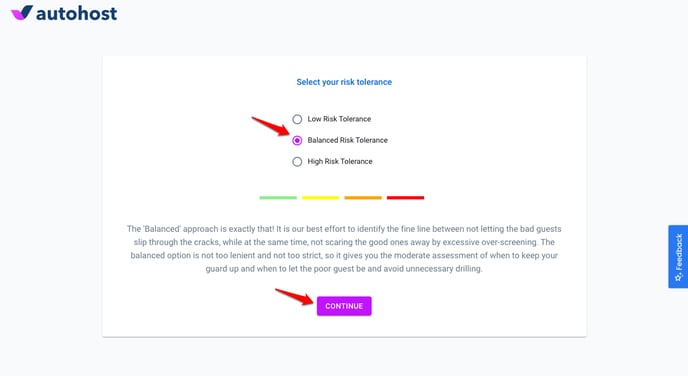The image size is (688, 376).
Task: Select the High Risk Tolerance radio button
Action: 297,161
